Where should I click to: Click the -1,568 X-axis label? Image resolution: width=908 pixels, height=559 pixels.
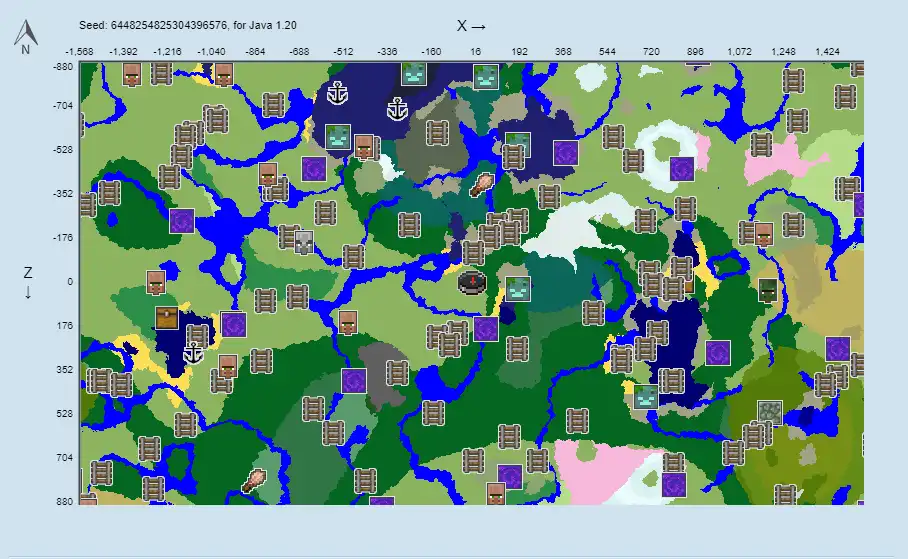(79, 52)
